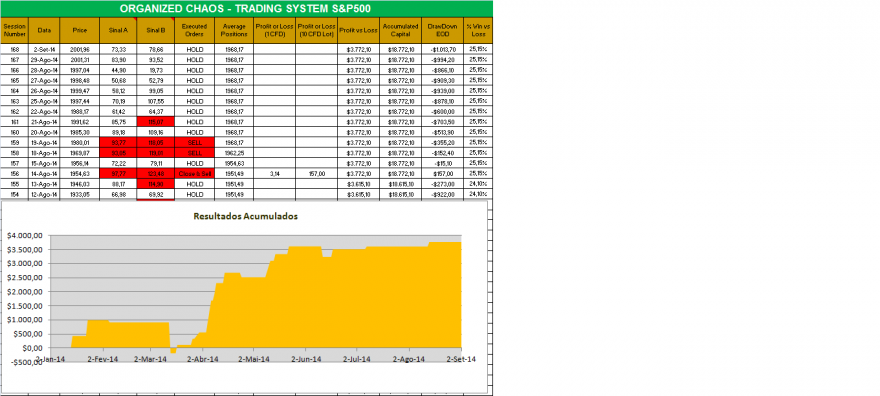Click the 'HOLD' cell in the 15-Ago-14 row
The image size is (880, 396).
pyautogui.click(x=194, y=163)
